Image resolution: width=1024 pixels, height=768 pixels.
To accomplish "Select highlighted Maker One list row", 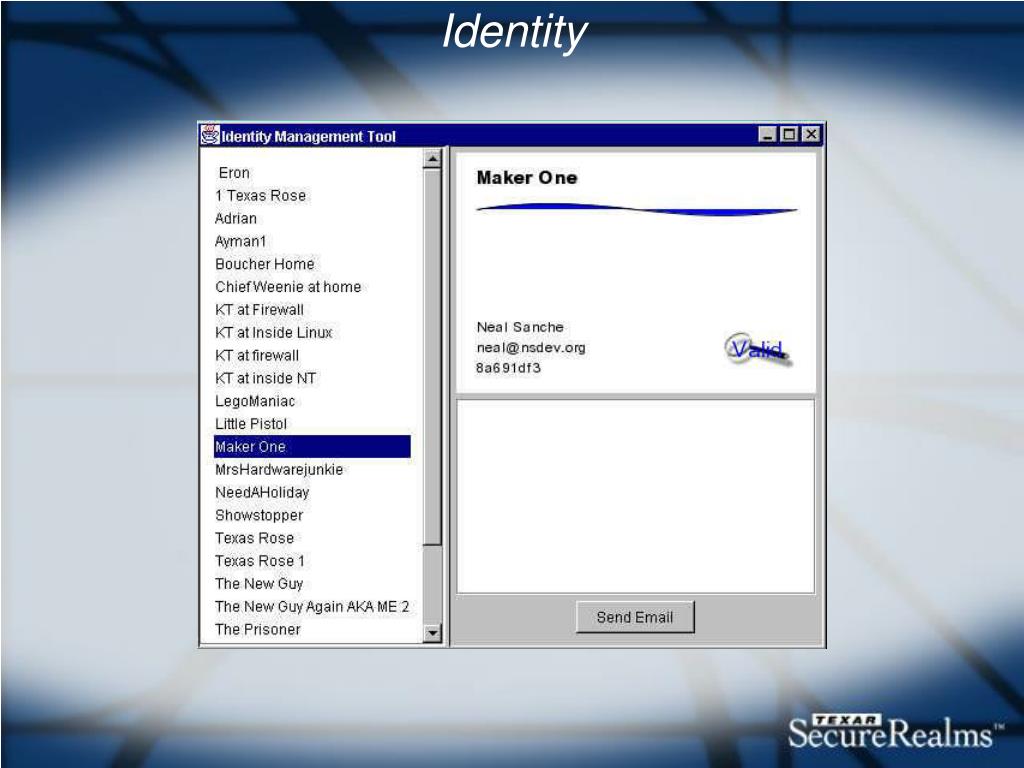I will click(312, 447).
